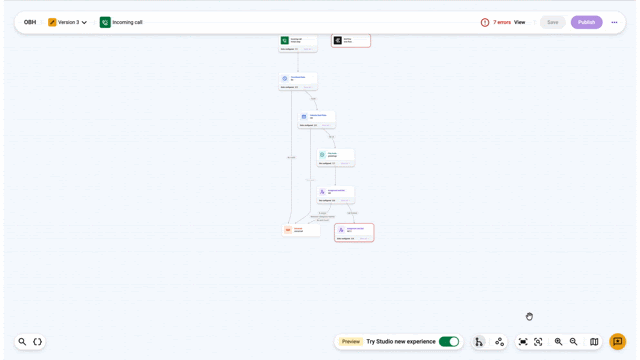Click the green Incoming call trigger icon
This screenshot has width=640, height=360.
tap(105, 22)
